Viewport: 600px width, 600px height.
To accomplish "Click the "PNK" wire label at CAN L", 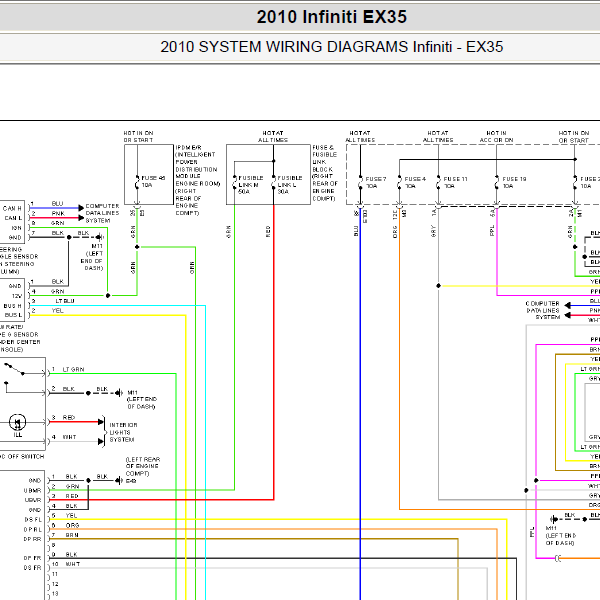I will click(58, 214).
